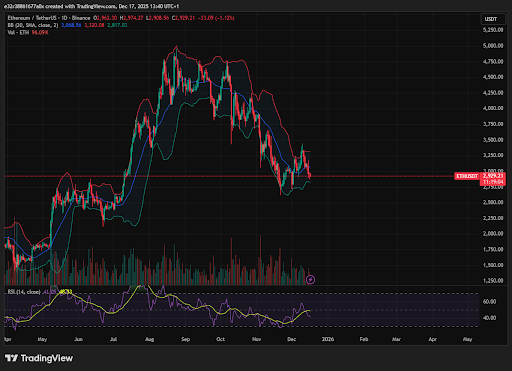Click the 2,000.00 price axis label
This screenshot has height=371, width=512.
(493, 234)
